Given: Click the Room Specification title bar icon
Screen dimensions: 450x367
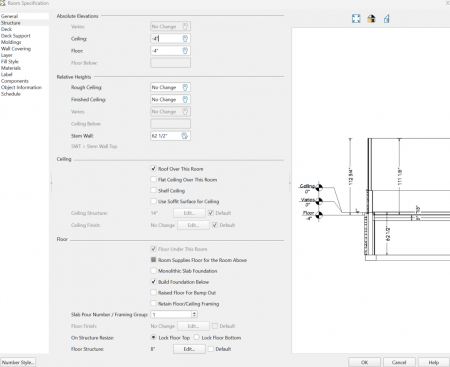Looking at the screenshot, I should pyautogui.click(x=3, y=3).
